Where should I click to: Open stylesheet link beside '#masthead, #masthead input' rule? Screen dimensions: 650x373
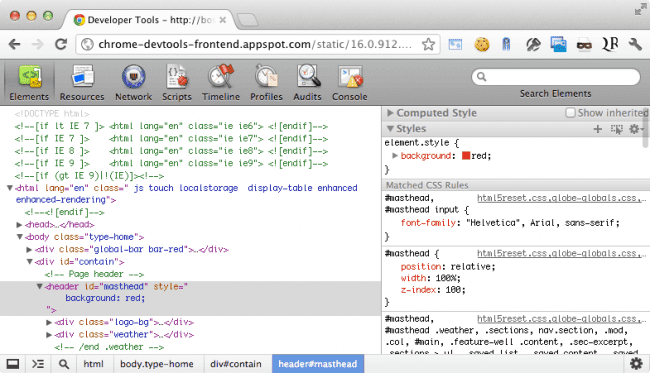[561, 198]
